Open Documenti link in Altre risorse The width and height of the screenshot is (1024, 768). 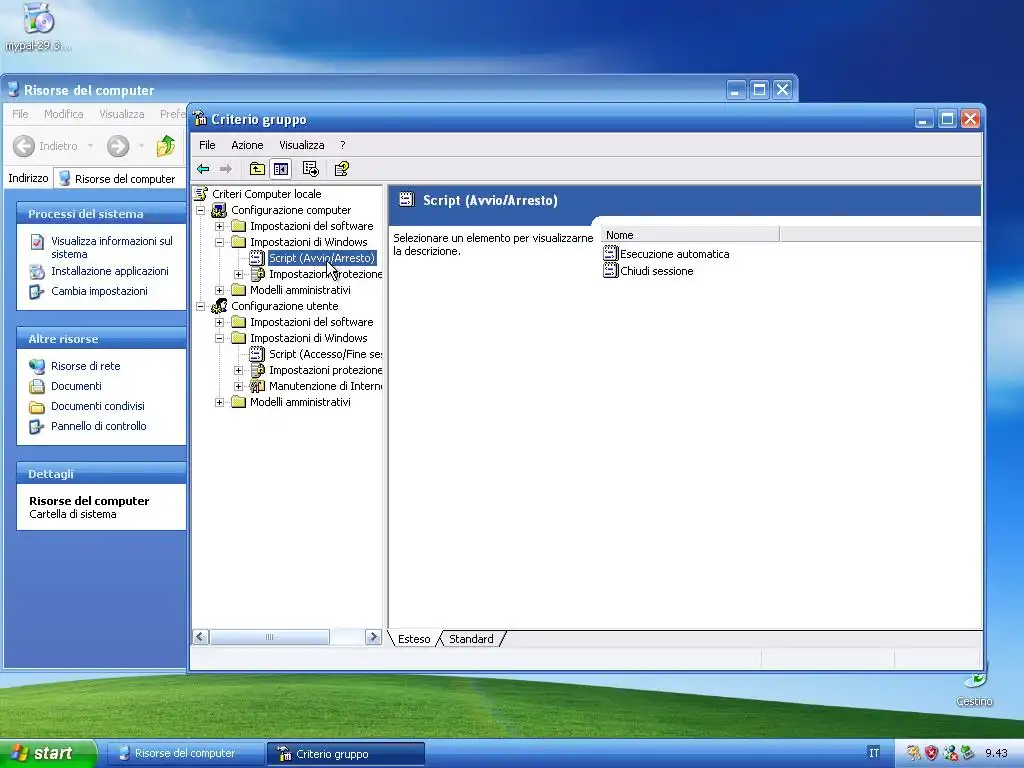(x=76, y=386)
